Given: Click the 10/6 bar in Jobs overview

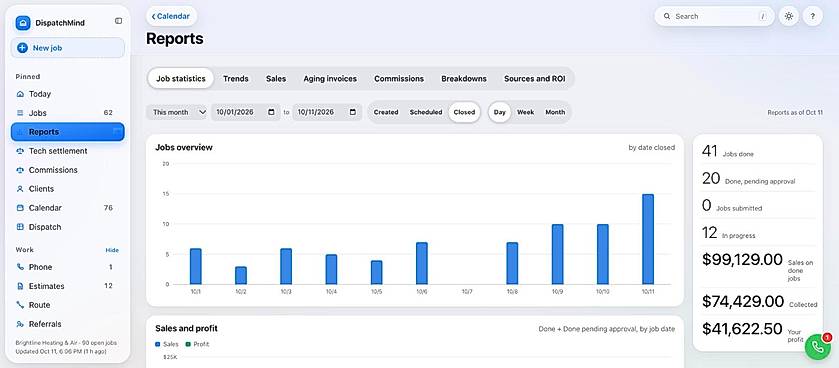Looking at the screenshot, I should [422, 263].
